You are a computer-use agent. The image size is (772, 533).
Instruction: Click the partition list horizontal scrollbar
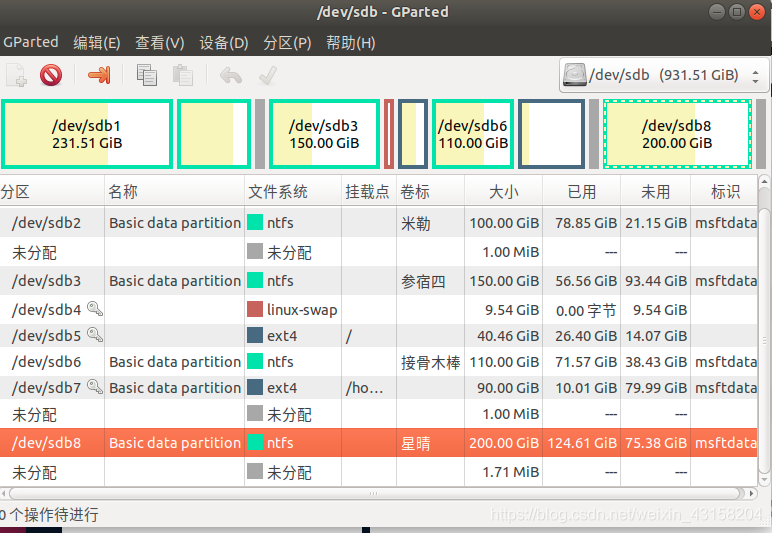tap(374, 493)
